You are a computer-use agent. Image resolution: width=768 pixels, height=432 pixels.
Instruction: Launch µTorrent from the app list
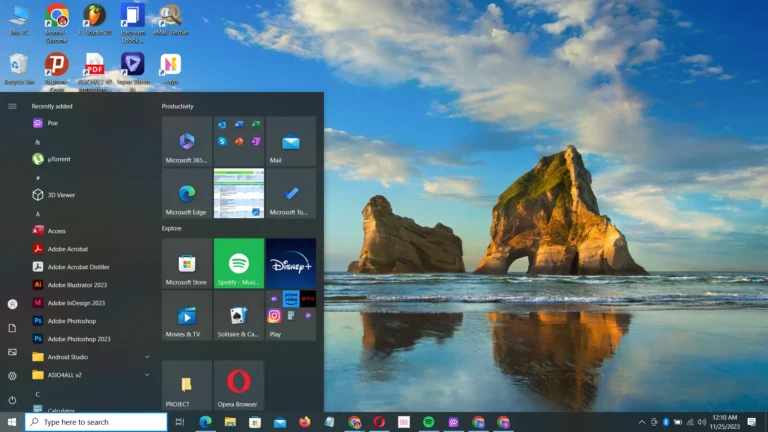91,159
